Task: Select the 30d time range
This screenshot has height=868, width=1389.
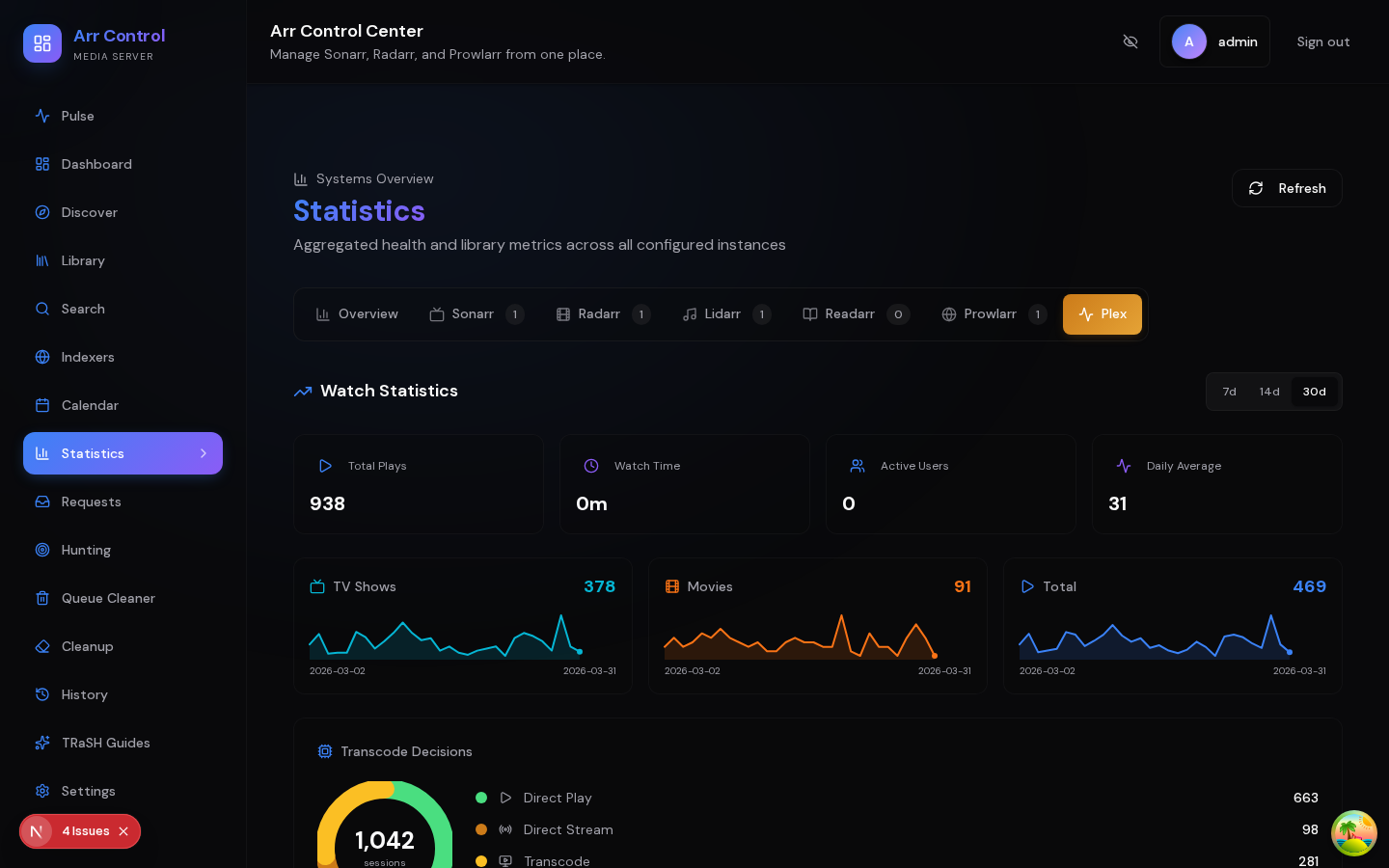Action: tap(1314, 392)
